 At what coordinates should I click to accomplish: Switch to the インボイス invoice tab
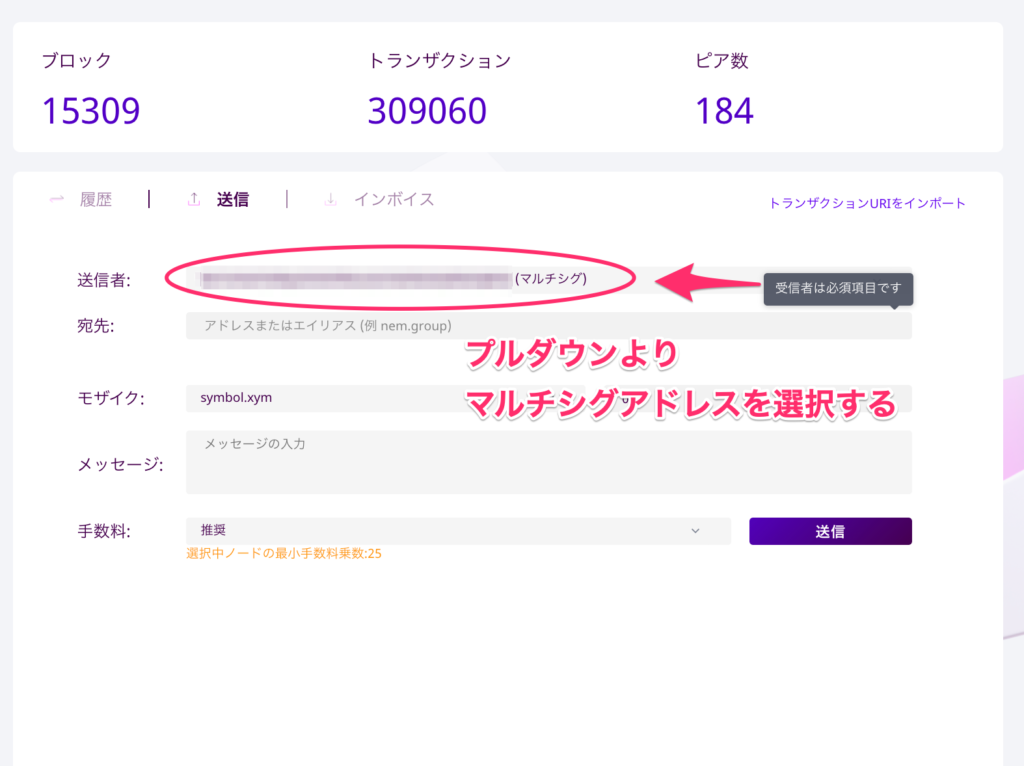click(x=394, y=199)
